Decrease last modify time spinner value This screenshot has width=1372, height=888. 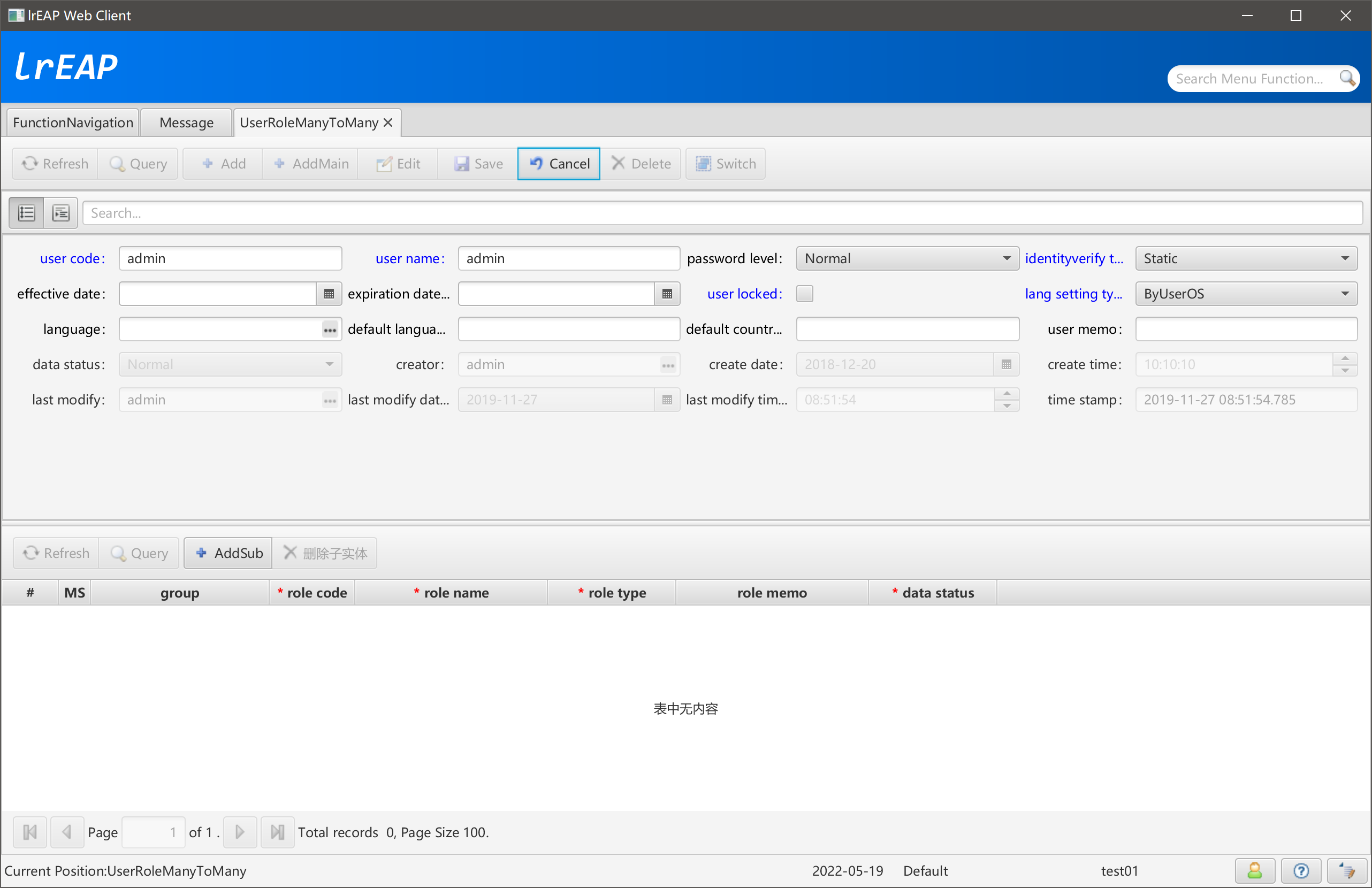point(1007,405)
